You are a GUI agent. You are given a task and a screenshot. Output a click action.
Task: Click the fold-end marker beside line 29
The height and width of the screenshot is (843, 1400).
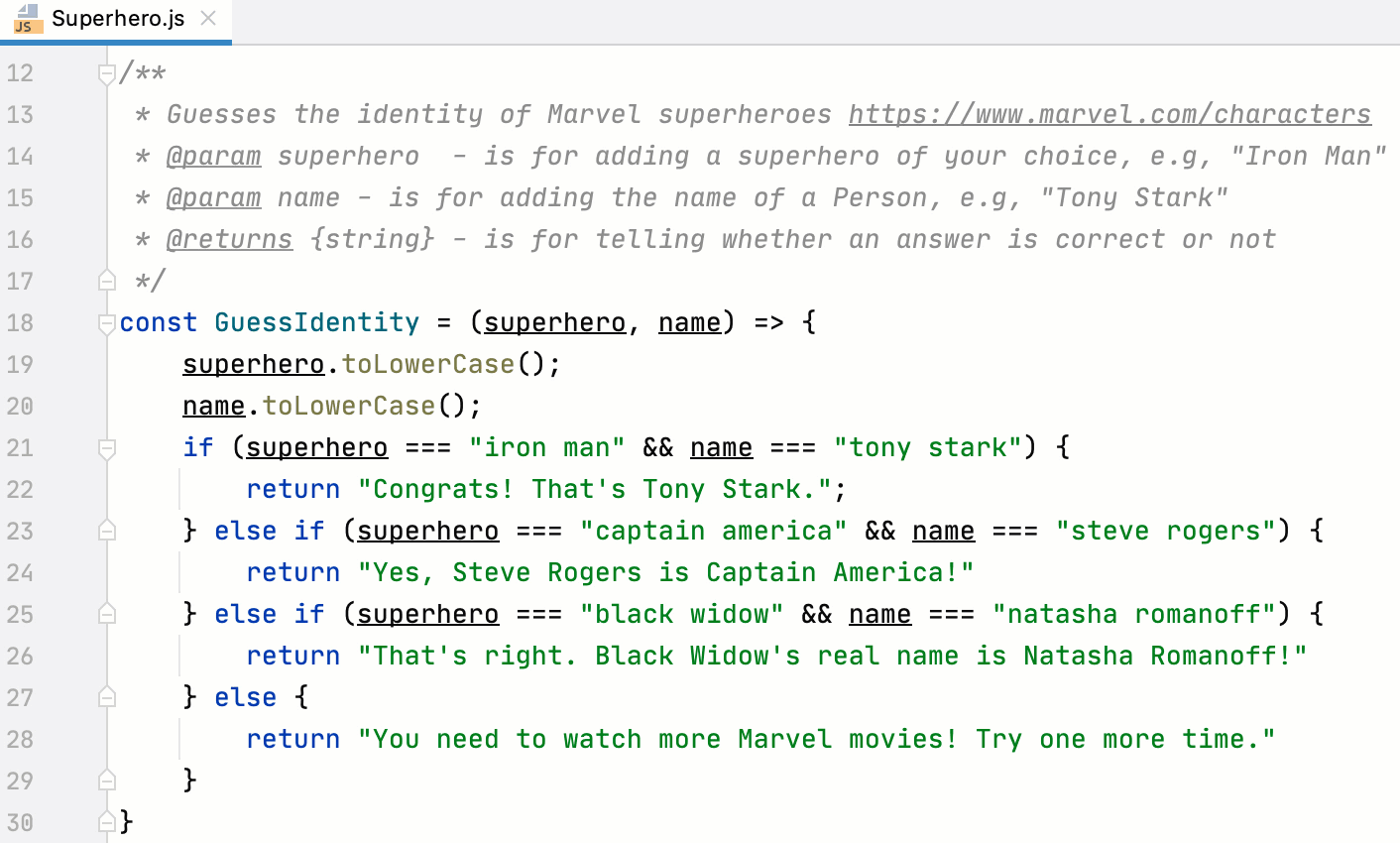106,781
